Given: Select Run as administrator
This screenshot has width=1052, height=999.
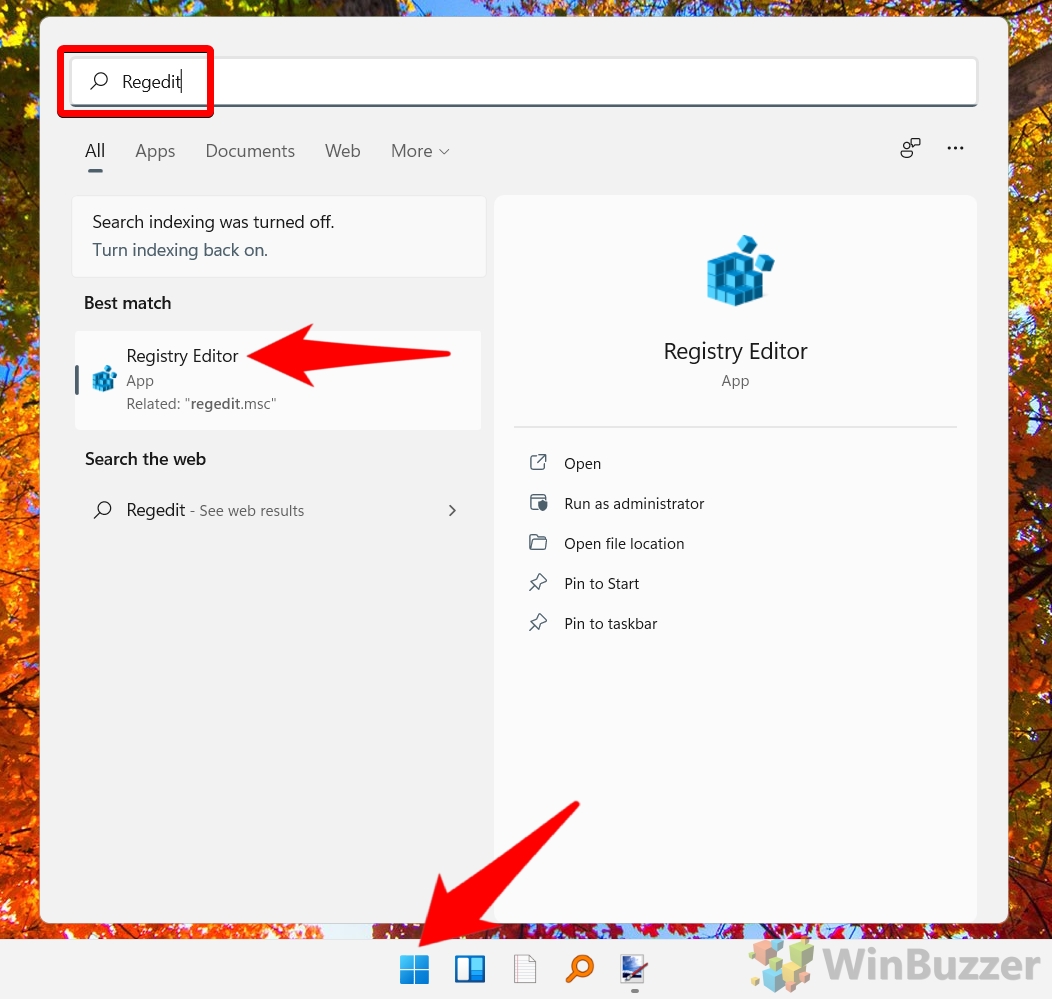Looking at the screenshot, I should coord(634,503).
